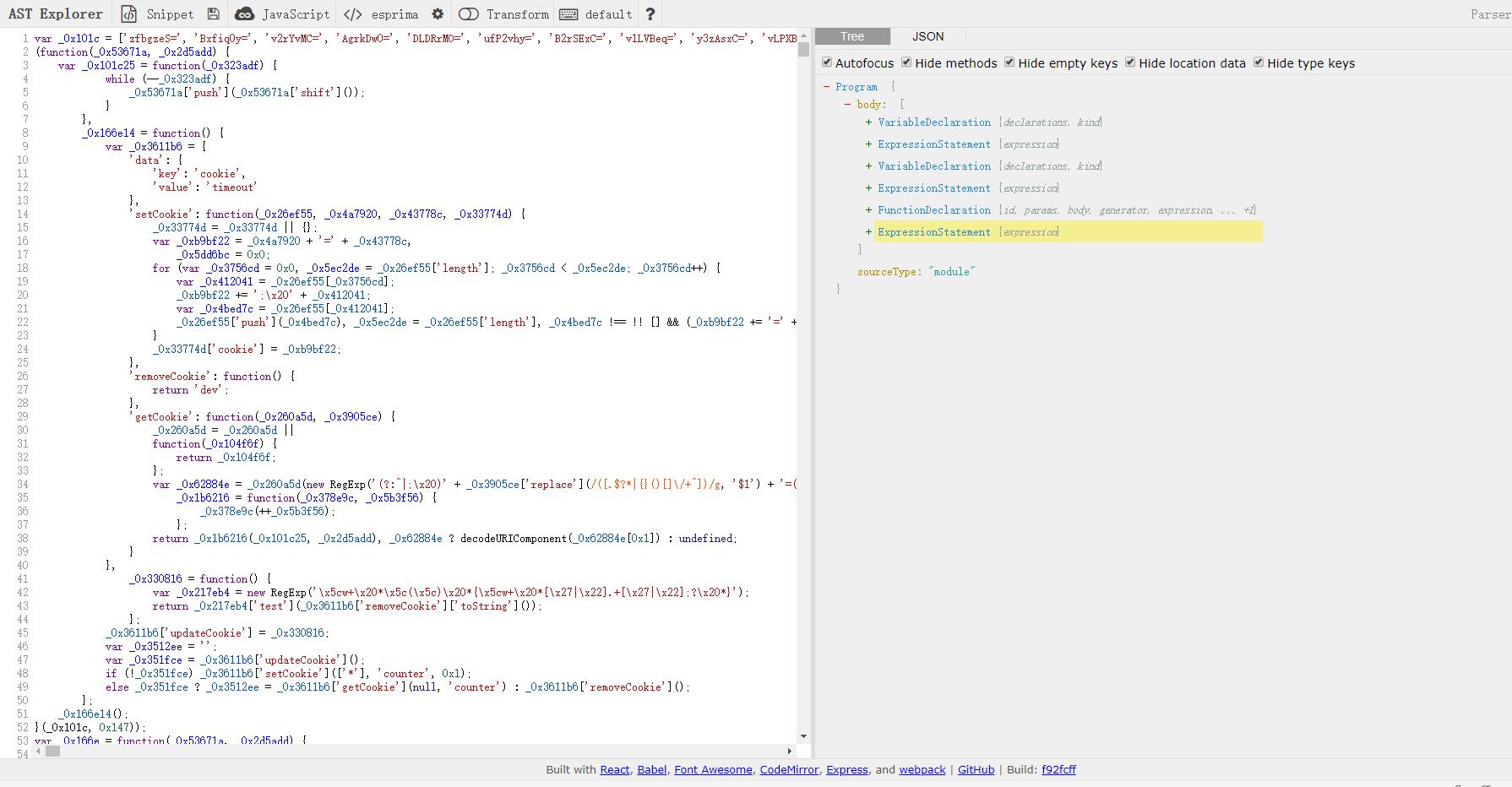The width and height of the screenshot is (1512, 787).
Task: Open the help question mark icon
Action: pos(650,14)
